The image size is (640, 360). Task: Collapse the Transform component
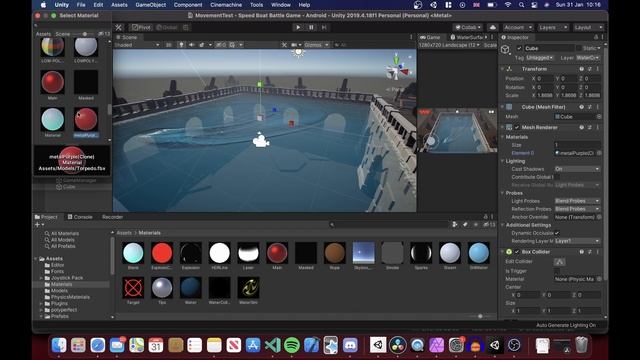pyautogui.click(x=502, y=69)
